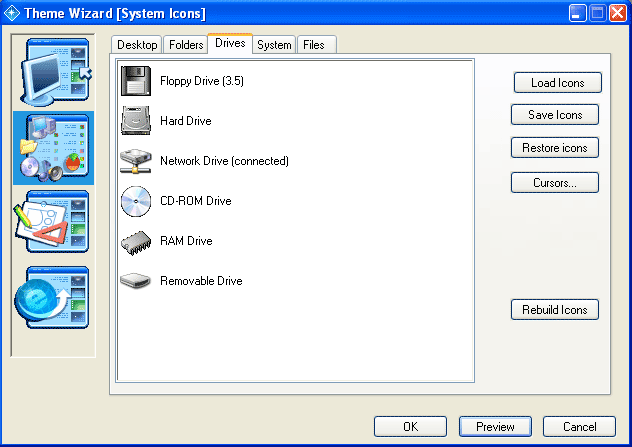This screenshot has height=447, width=632.
Task: Select the CD-ROM disc icon image
Action: coord(136,201)
